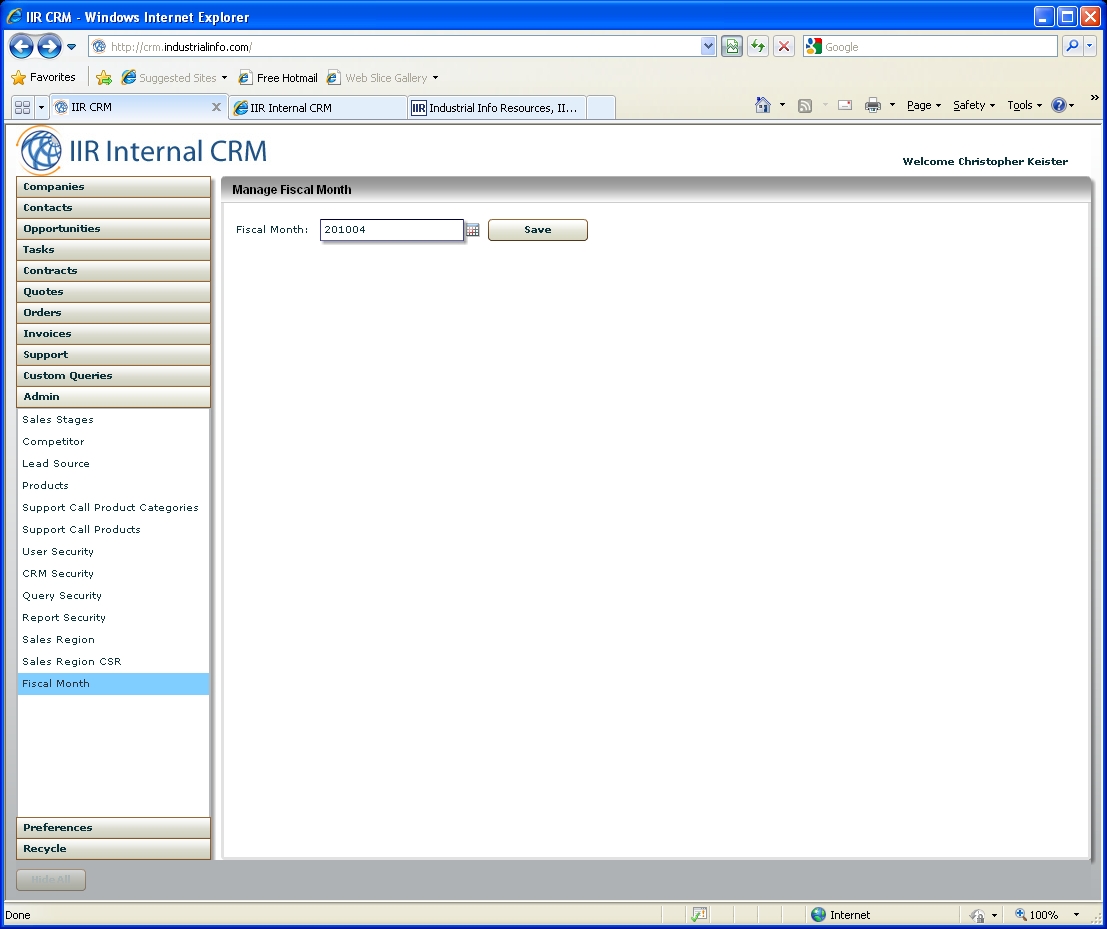Switch to Industrial Info Resources tab
1107x929 pixels.
pos(497,108)
